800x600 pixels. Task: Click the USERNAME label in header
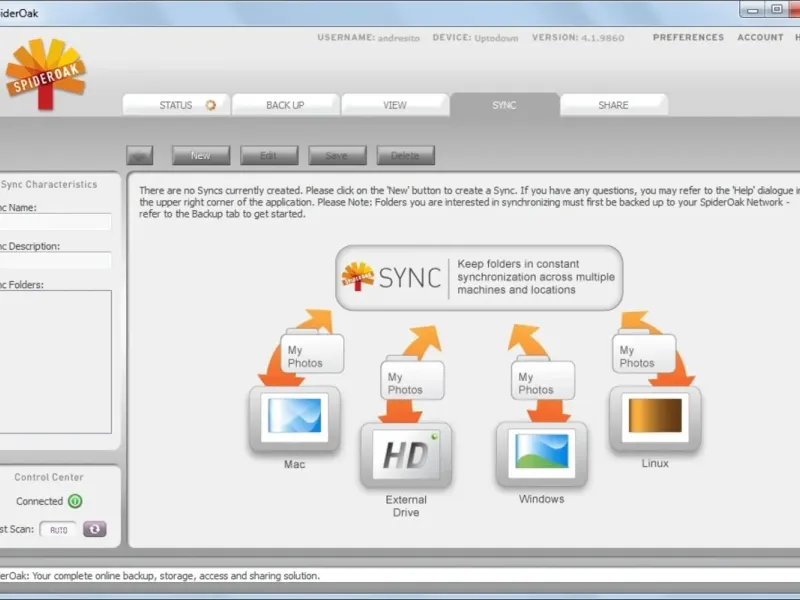pos(346,37)
